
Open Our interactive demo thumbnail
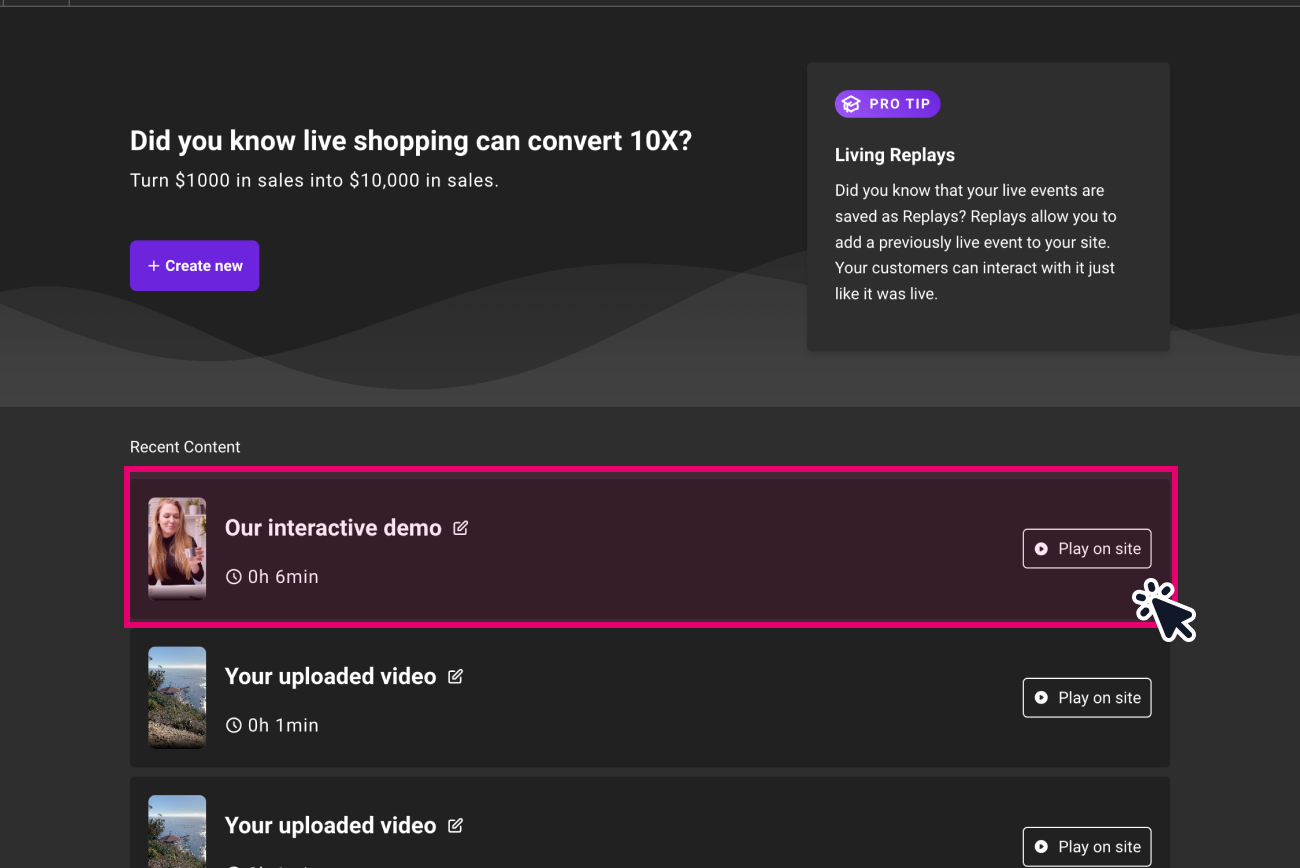(x=177, y=549)
